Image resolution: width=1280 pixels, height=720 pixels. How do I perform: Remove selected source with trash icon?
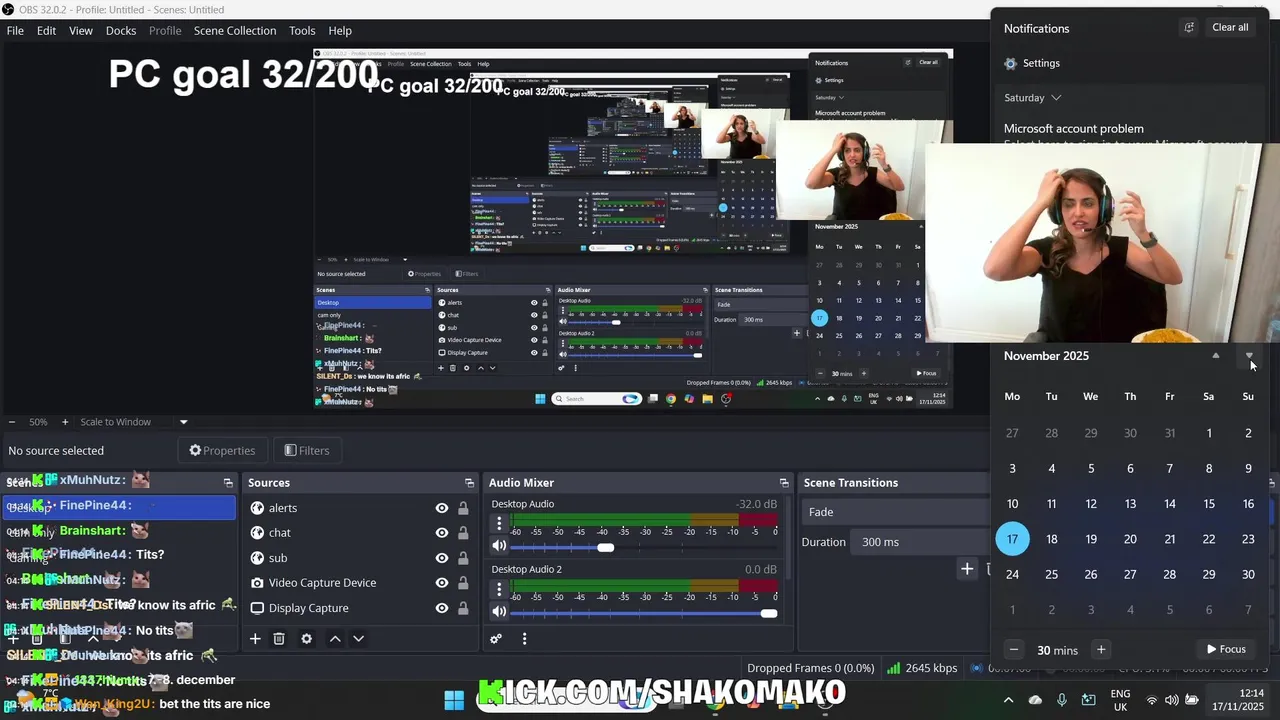tap(279, 639)
